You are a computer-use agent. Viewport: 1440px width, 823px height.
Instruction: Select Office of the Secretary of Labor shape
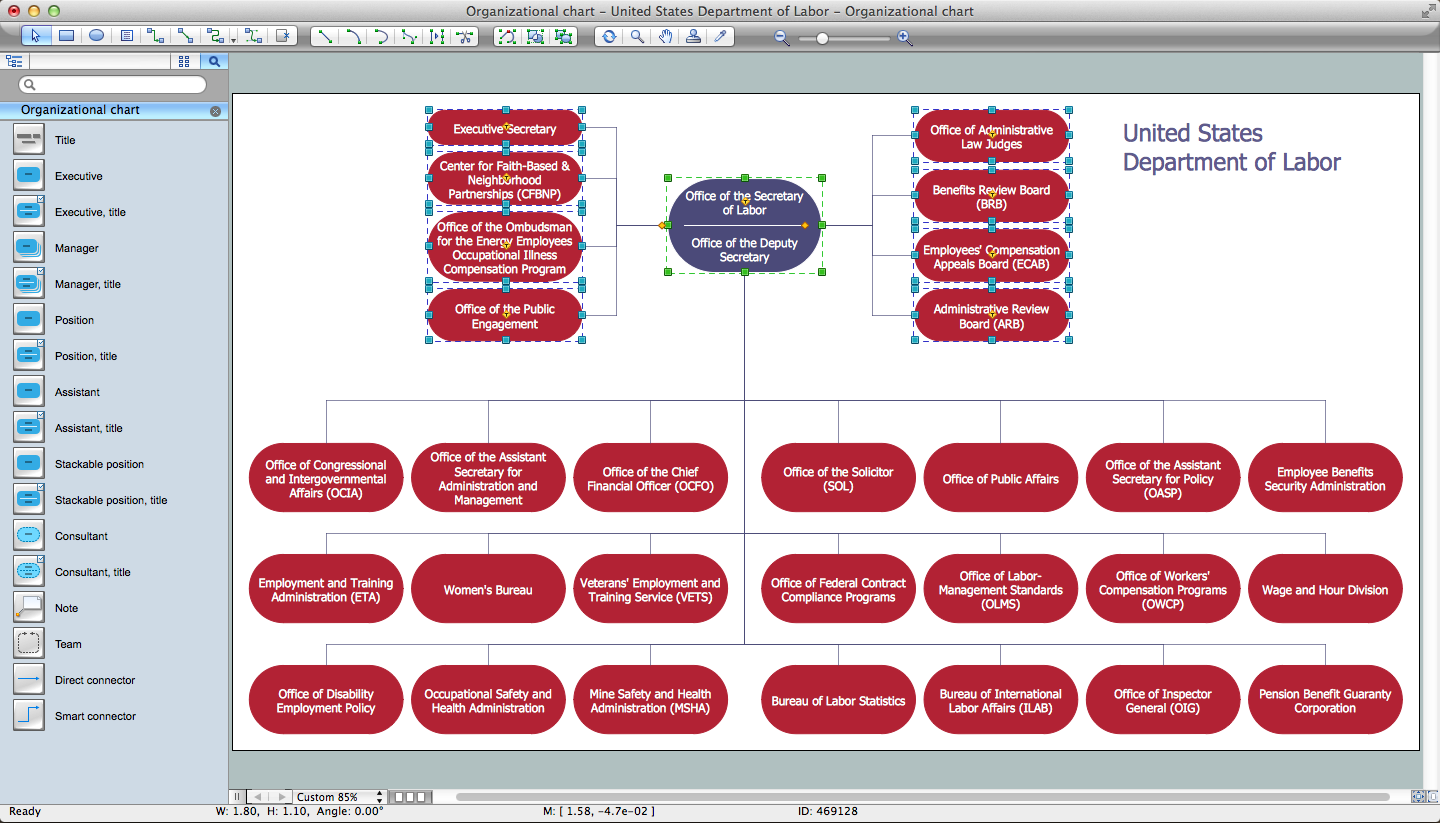[x=745, y=226]
